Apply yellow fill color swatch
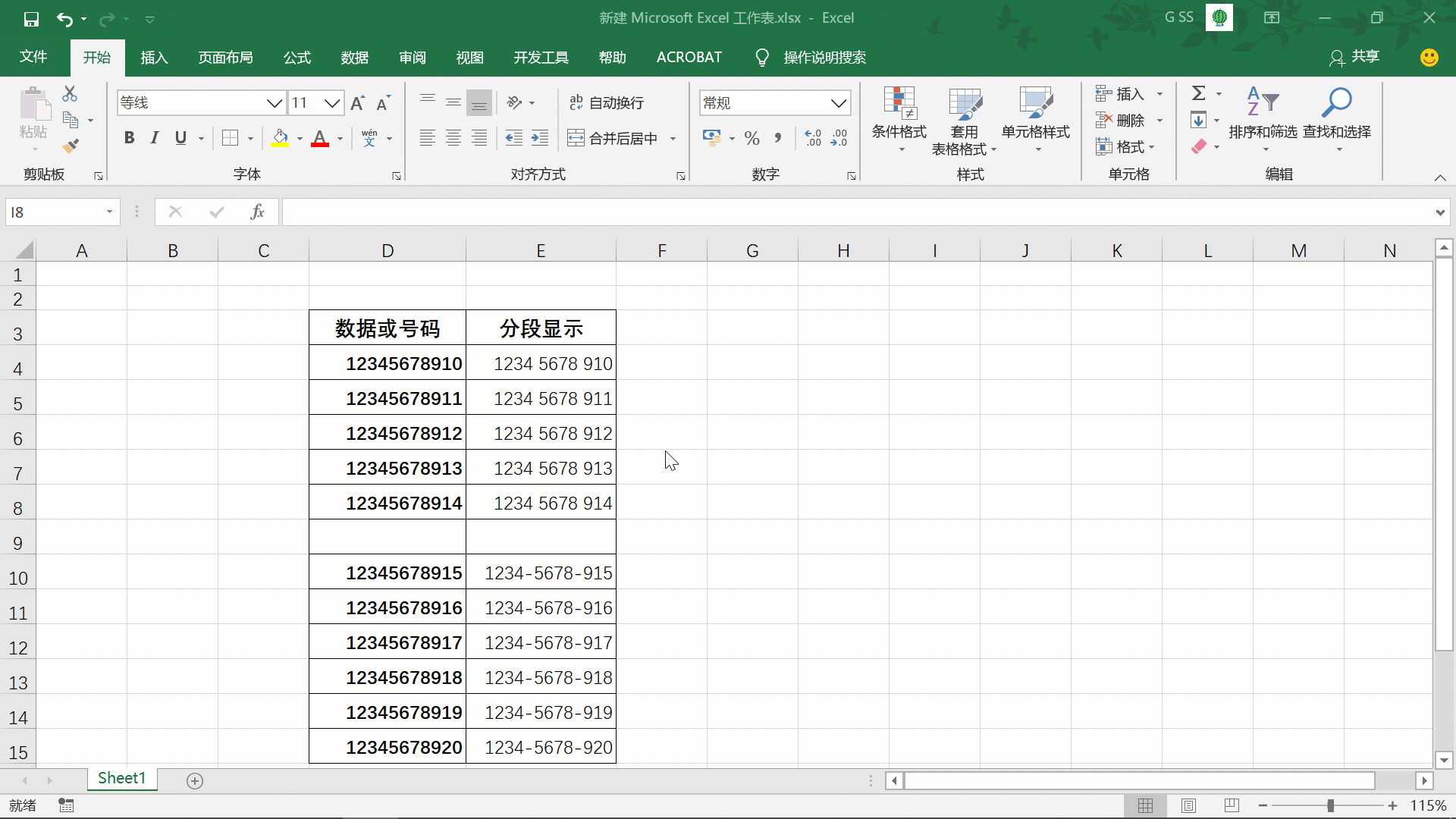1456x819 pixels. click(280, 138)
